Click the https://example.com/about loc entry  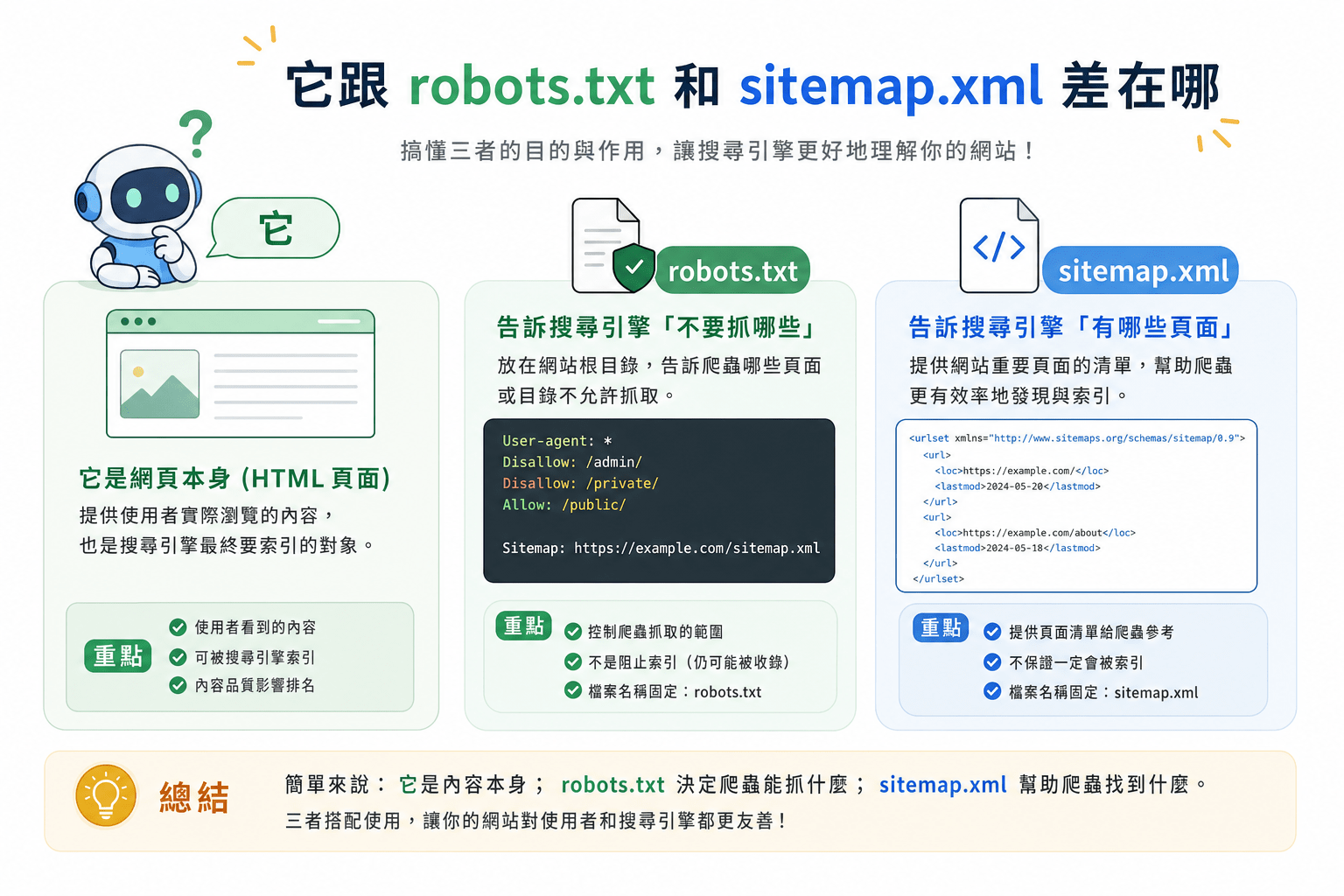[1035, 533]
